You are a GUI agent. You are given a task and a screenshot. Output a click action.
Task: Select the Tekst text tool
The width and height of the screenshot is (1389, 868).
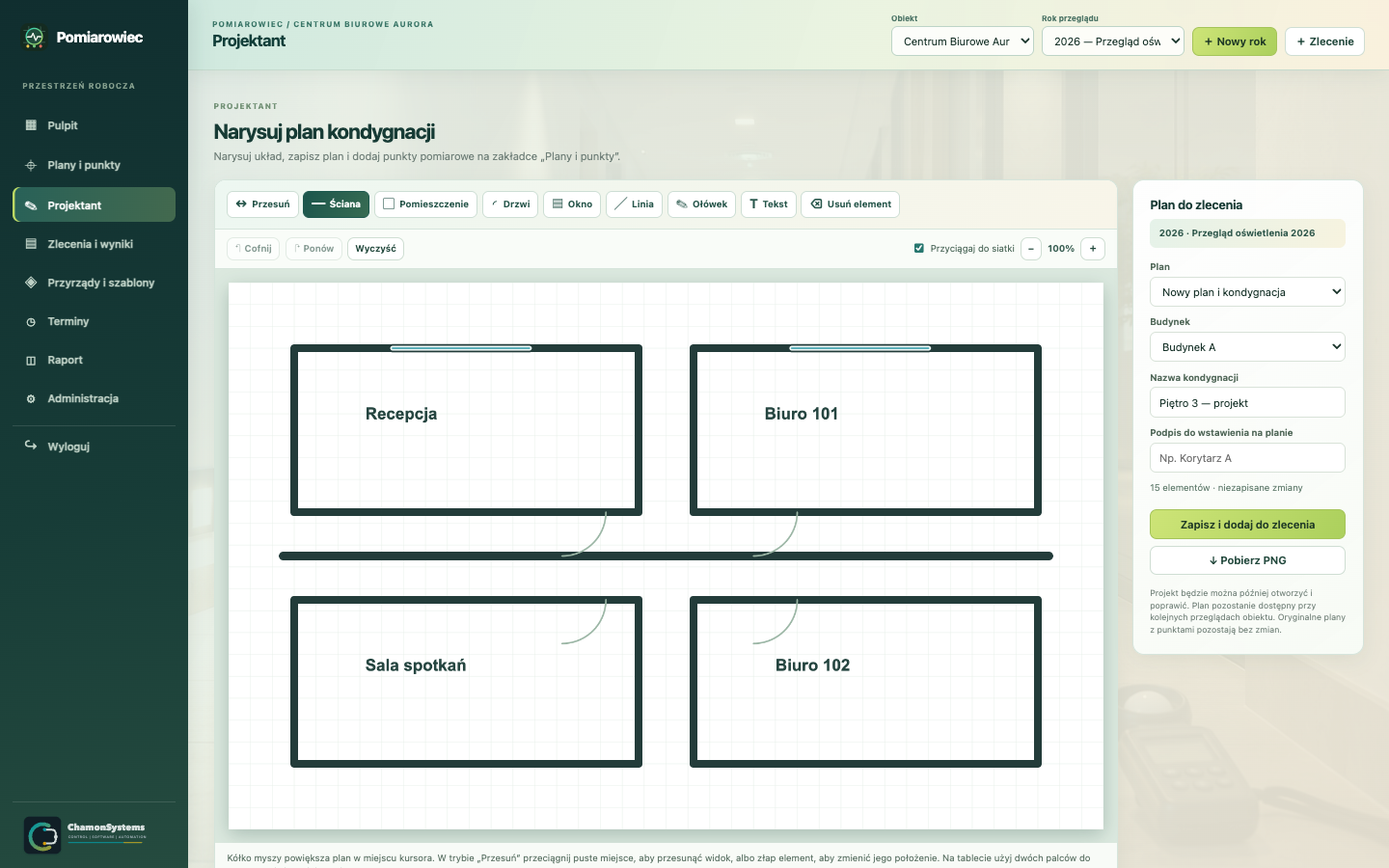pos(769,204)
